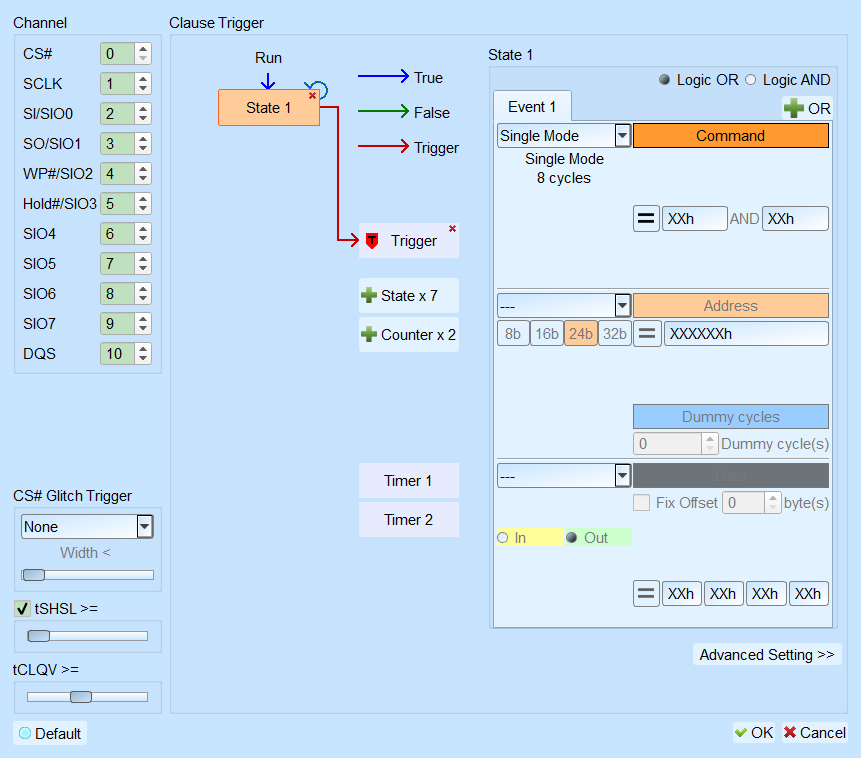
Task: Restore settings with the Default button
Action: point(50,733)
